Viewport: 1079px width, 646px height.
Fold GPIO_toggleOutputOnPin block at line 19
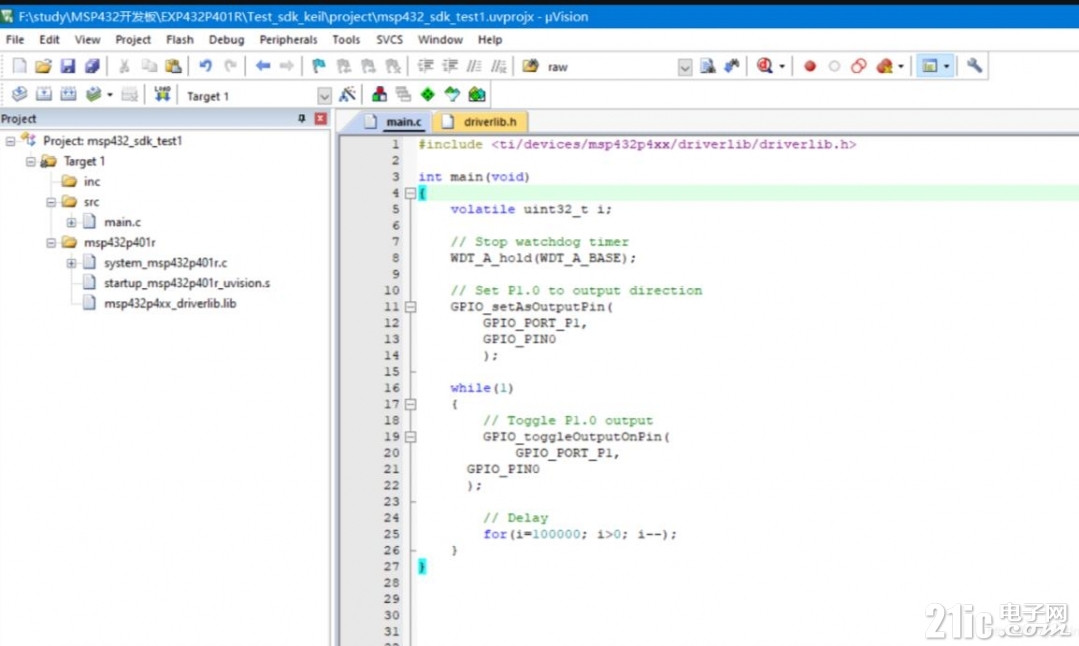click(x=411, y=437)
